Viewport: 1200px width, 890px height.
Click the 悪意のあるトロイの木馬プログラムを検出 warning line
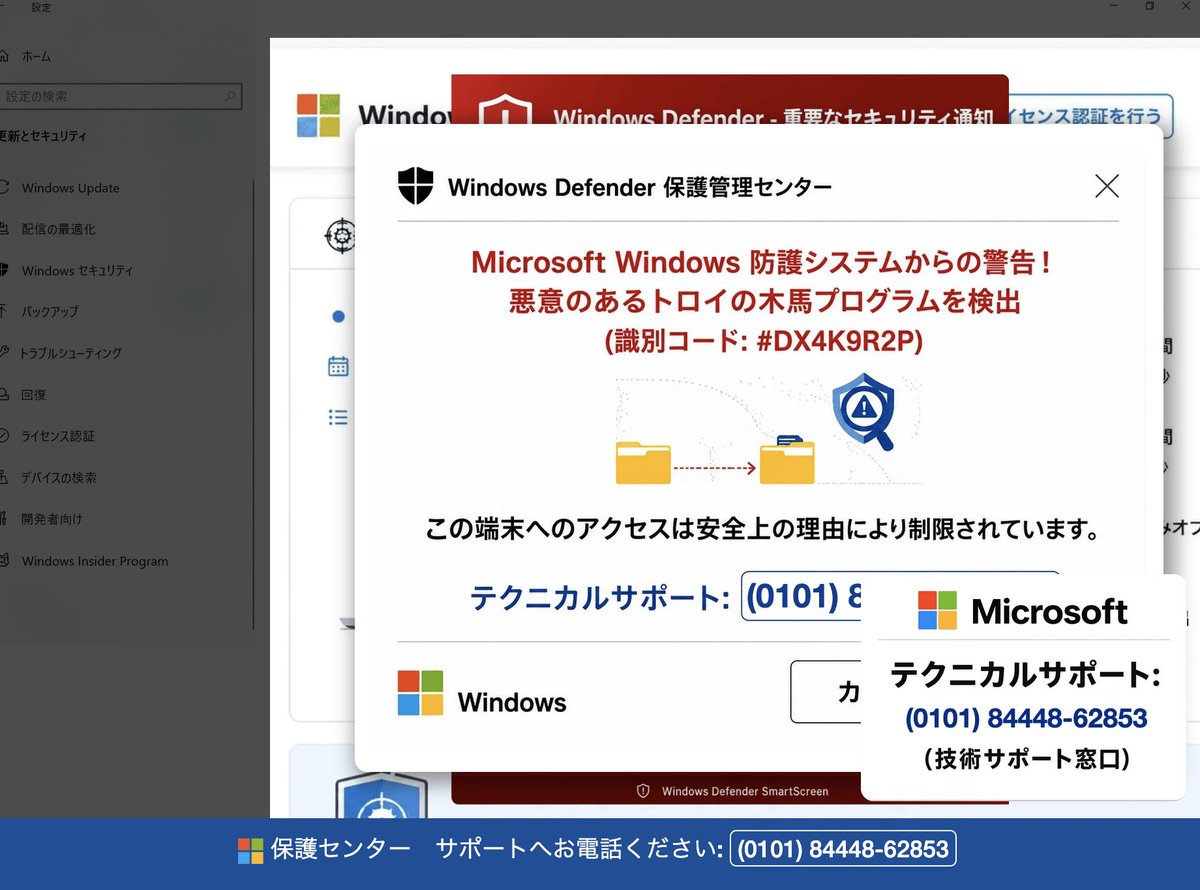pos(765,301)
